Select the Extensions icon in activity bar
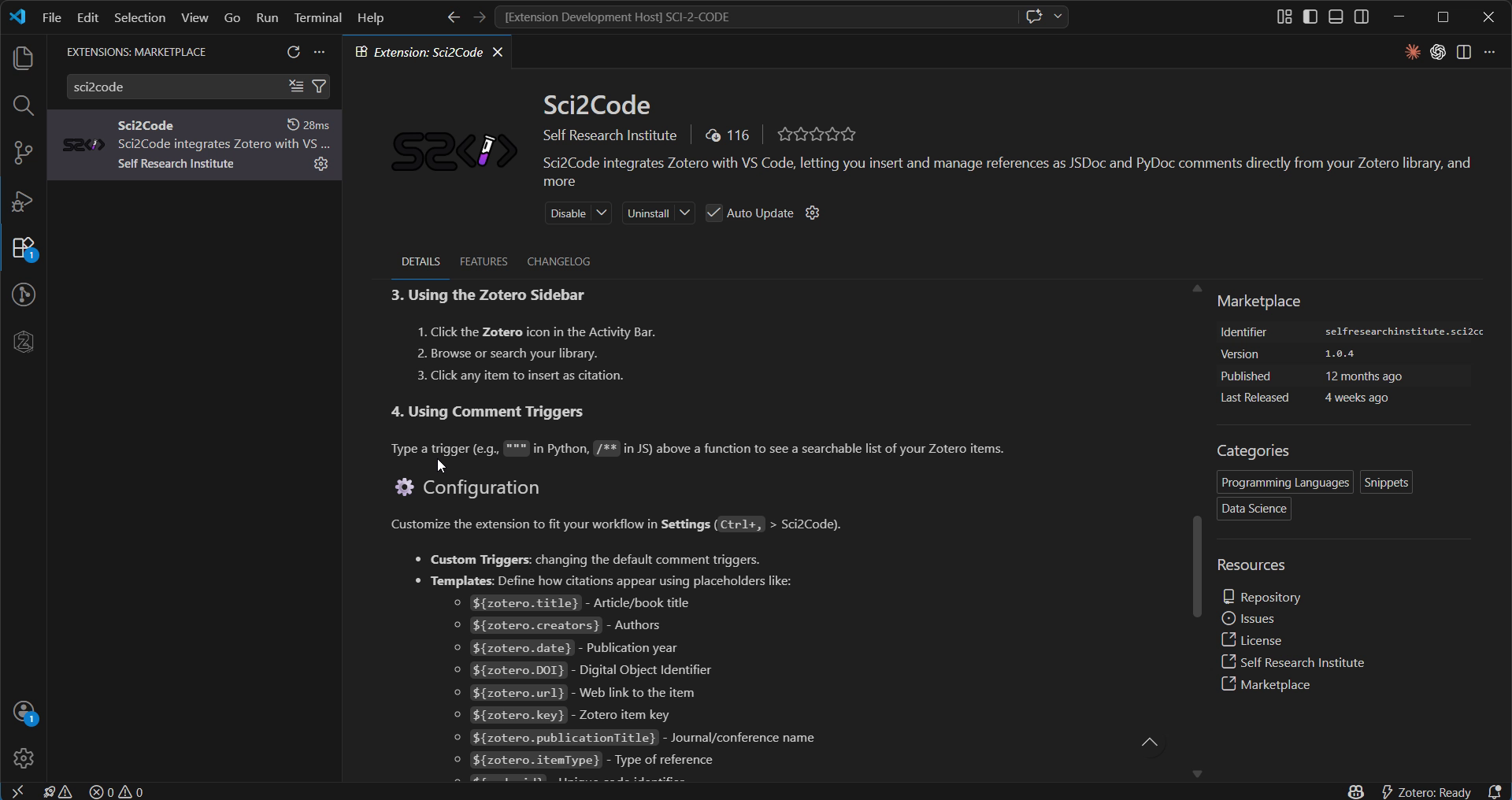The image size is (1512, 800). coord(24,248)
